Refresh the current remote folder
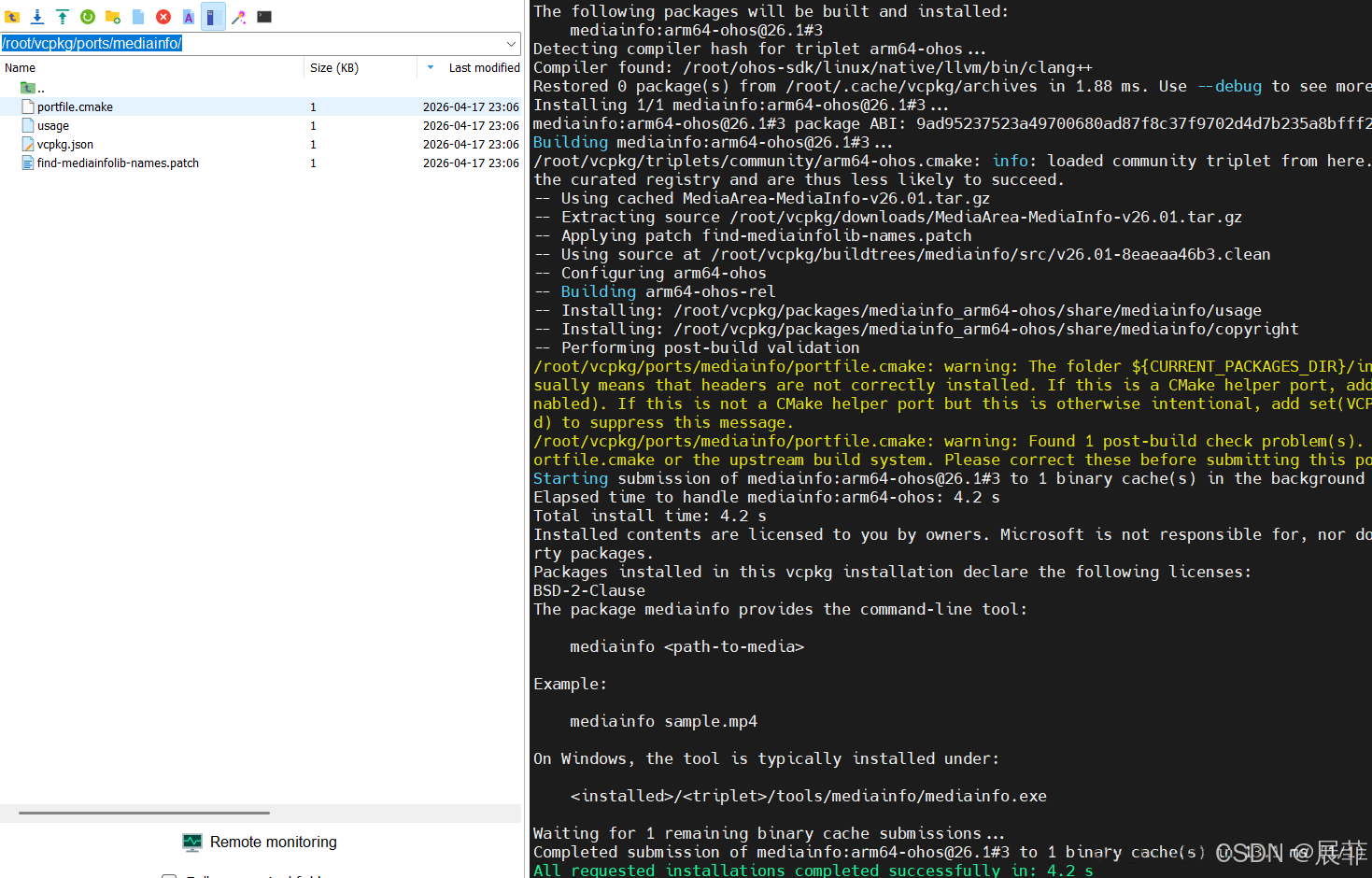The image size is (1372, 878). click(88, 17)
